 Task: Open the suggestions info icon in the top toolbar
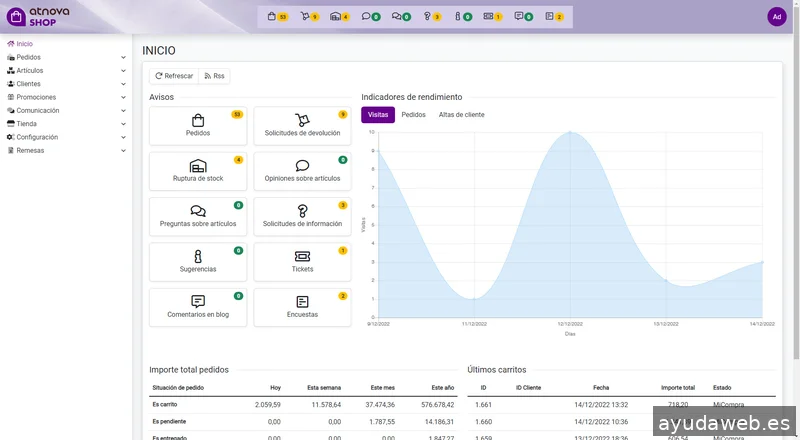pos(458,16)
